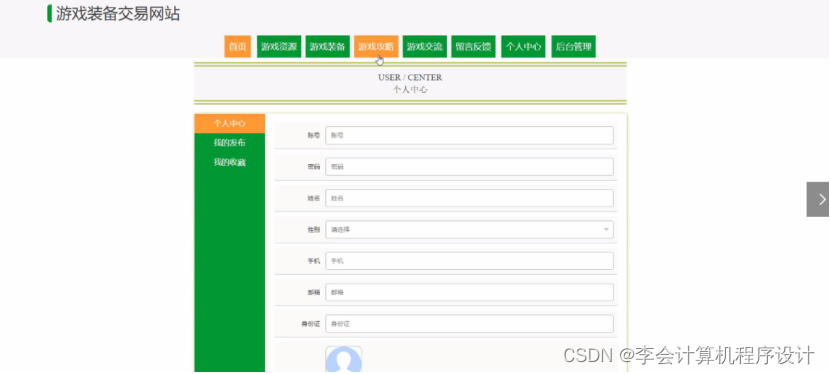Open 个人中心 navigation item in top bar
Screen dimensions: 830x374
(x=523, y=47)
